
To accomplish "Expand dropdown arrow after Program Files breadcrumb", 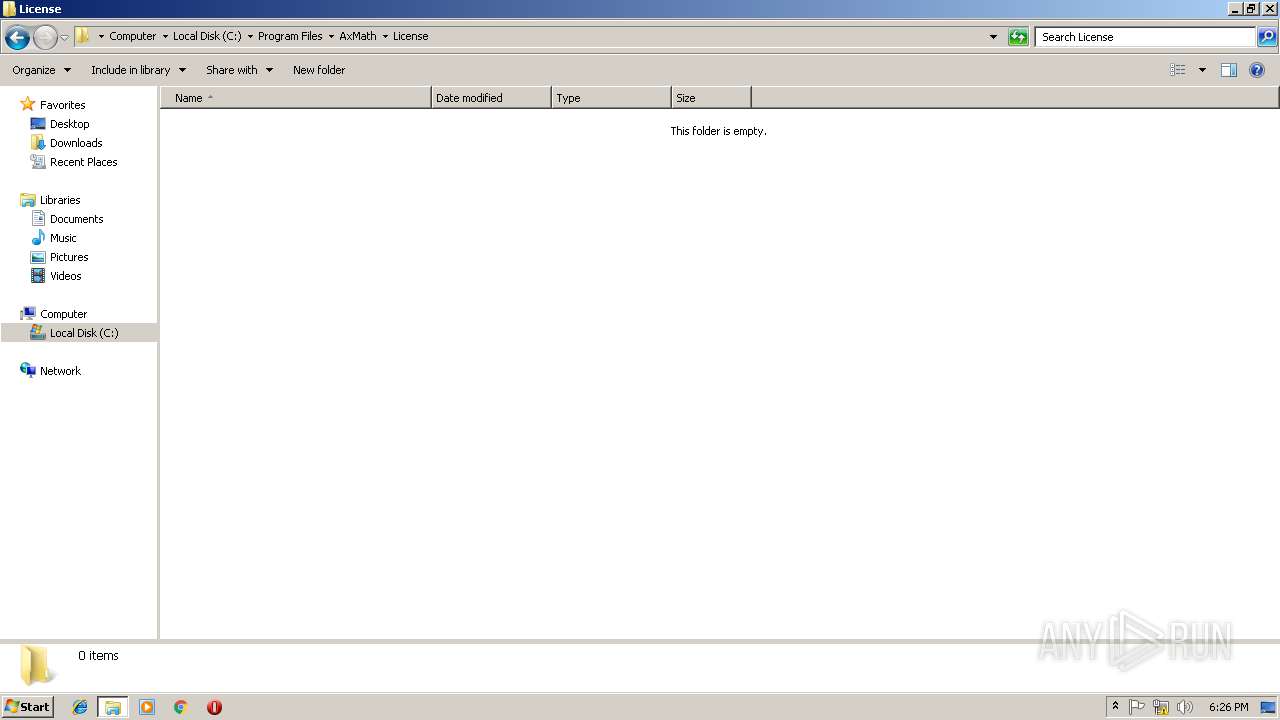I will [331, 36].
